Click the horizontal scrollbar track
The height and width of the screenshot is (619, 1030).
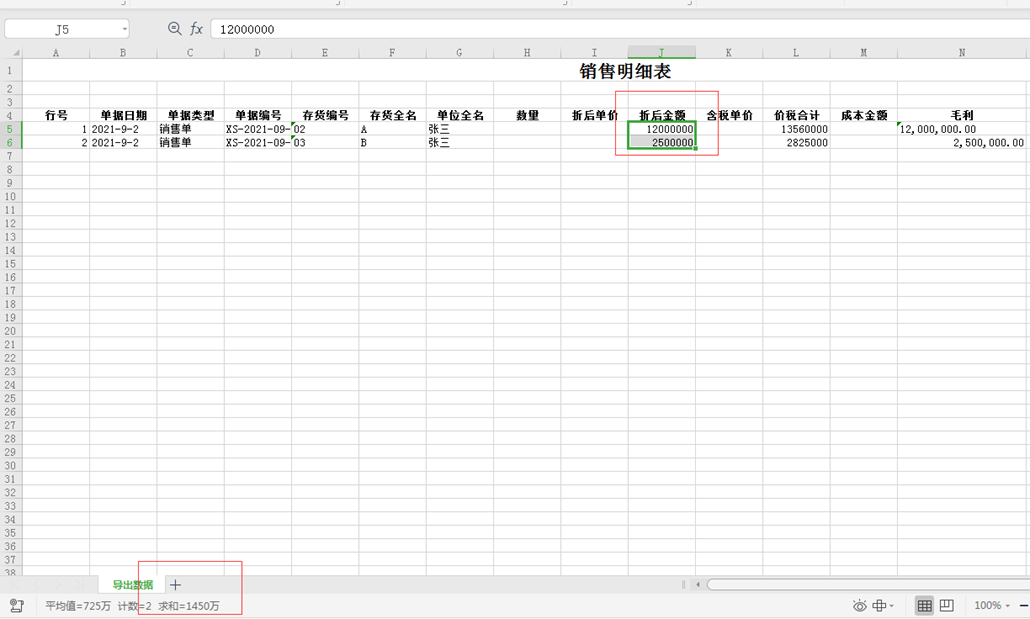[x=868, y=584]
